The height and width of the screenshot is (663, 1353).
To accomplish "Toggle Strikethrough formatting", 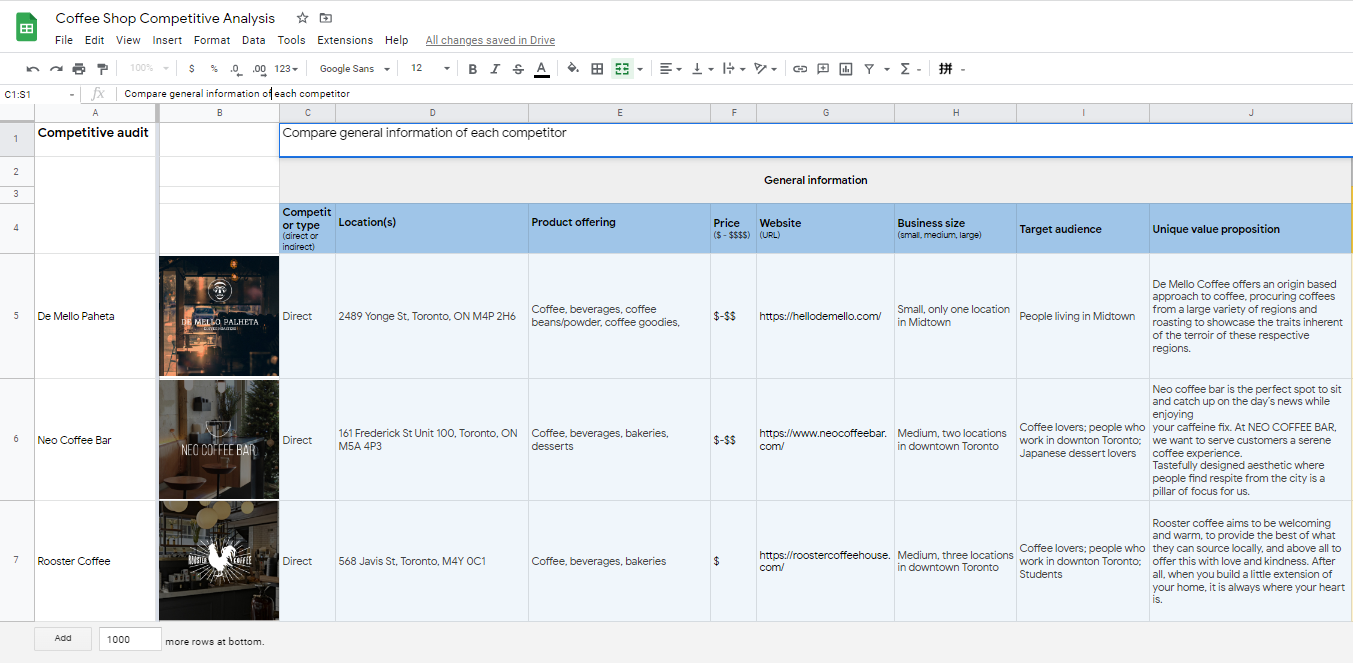I will (518, 69).
